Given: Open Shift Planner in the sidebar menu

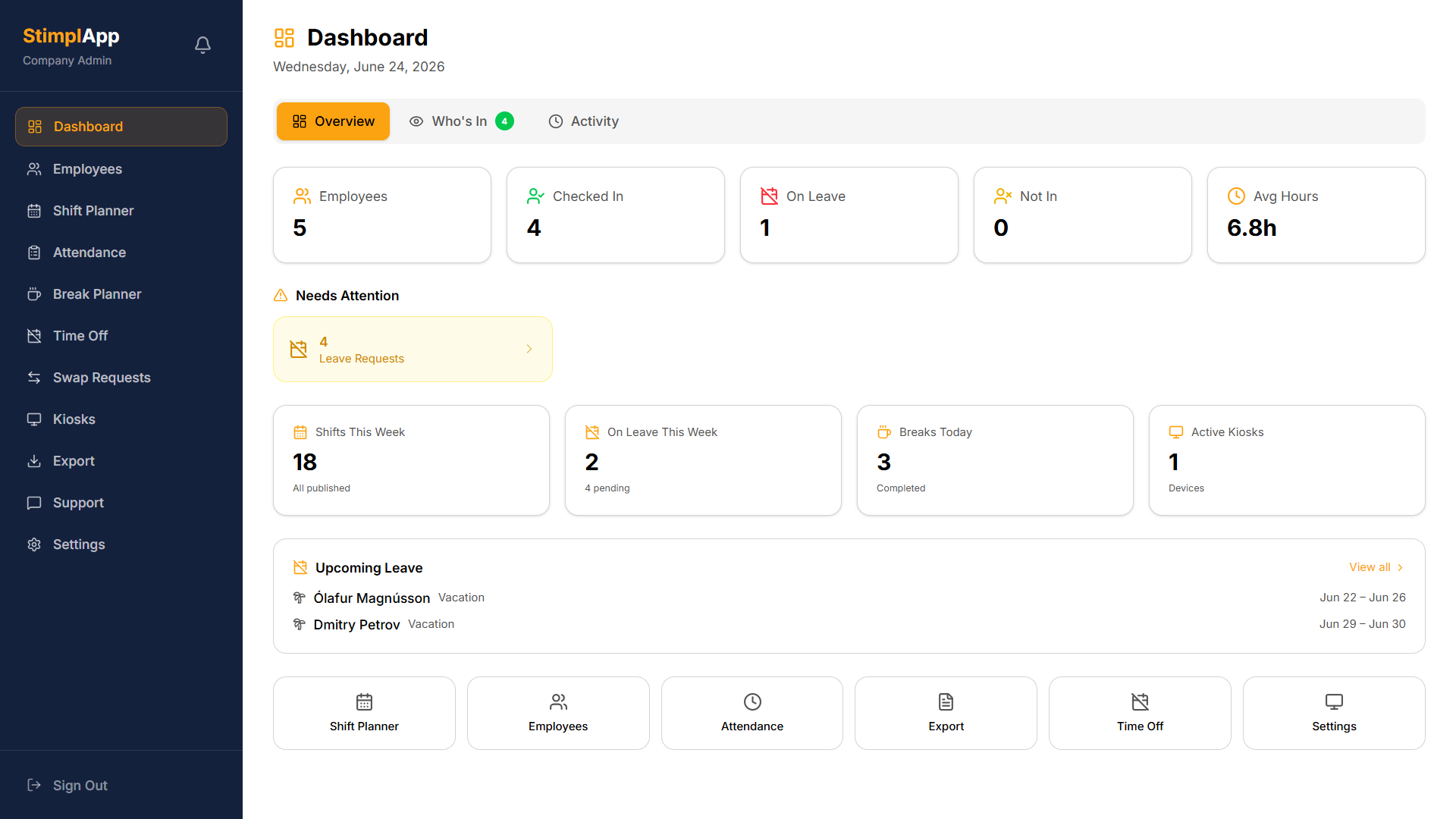Looking at the screenshot, I should (121, 211).
